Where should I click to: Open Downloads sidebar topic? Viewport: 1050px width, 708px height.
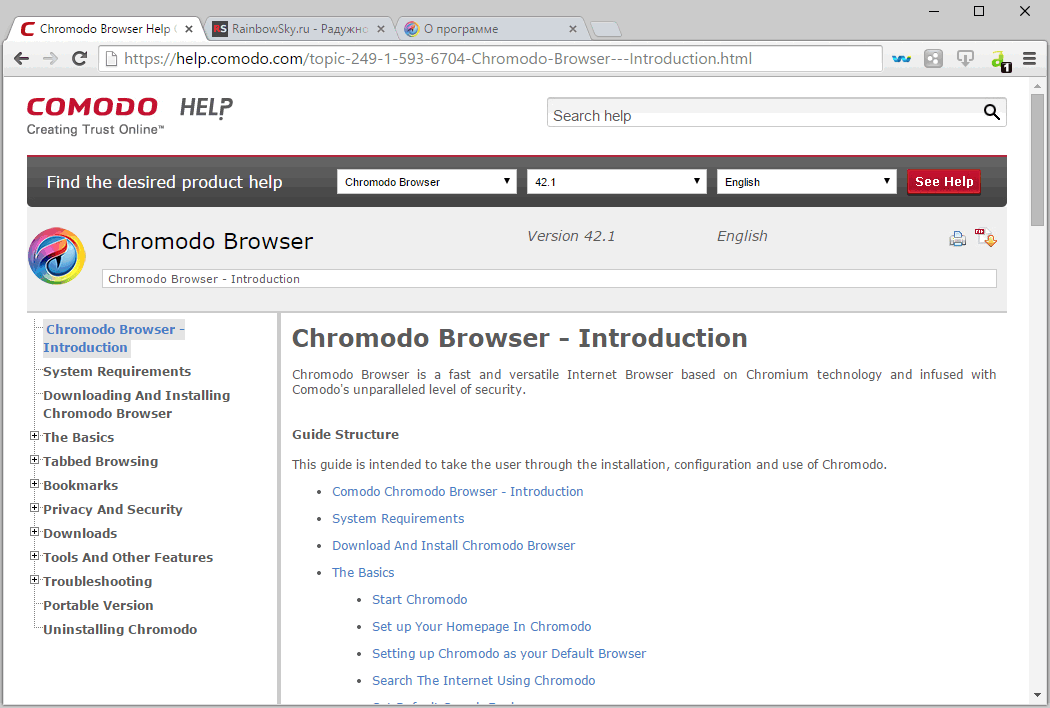click(x=80, y=534)
